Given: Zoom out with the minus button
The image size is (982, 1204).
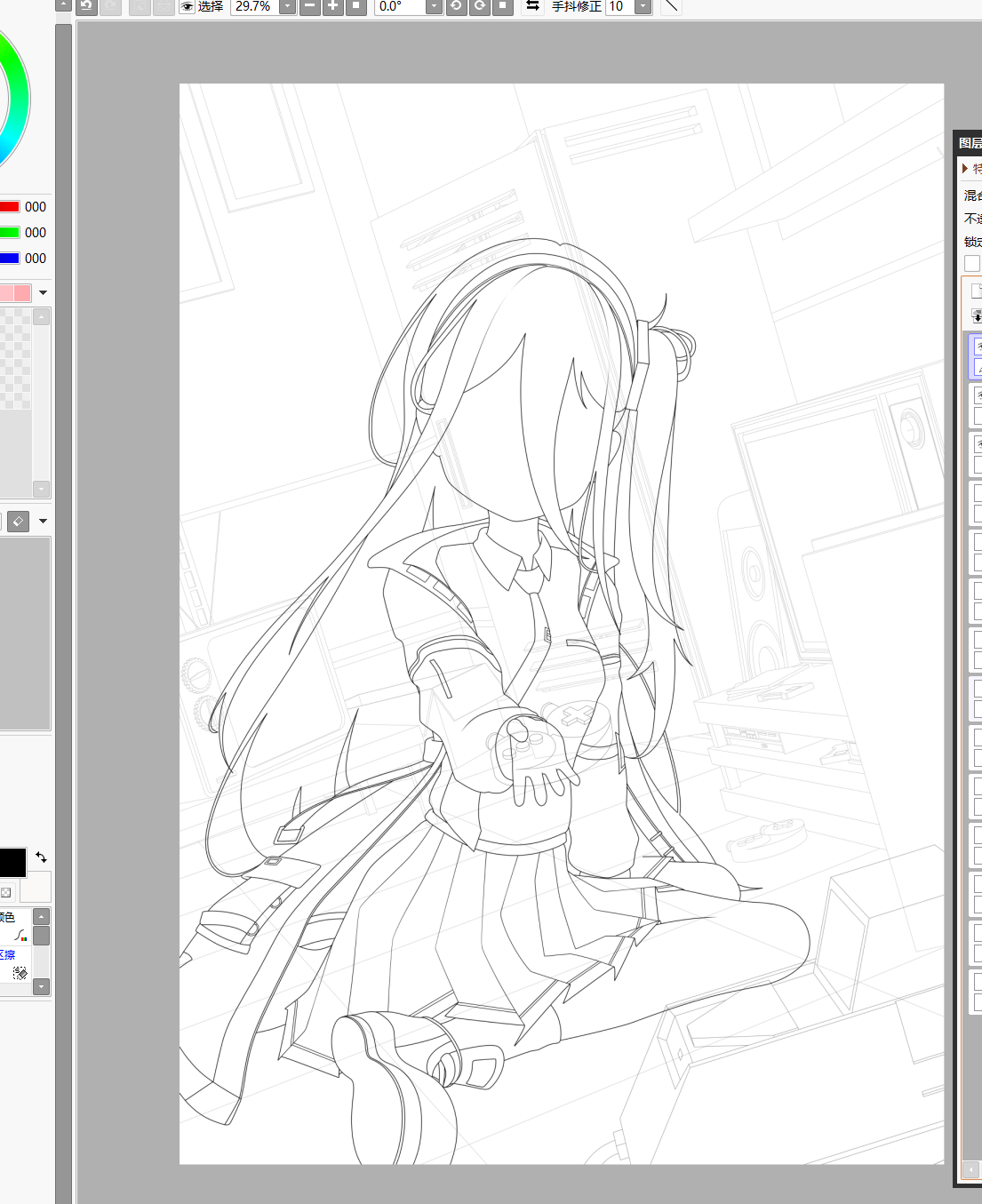Looking at the screenshot, I should pos(309,5).
